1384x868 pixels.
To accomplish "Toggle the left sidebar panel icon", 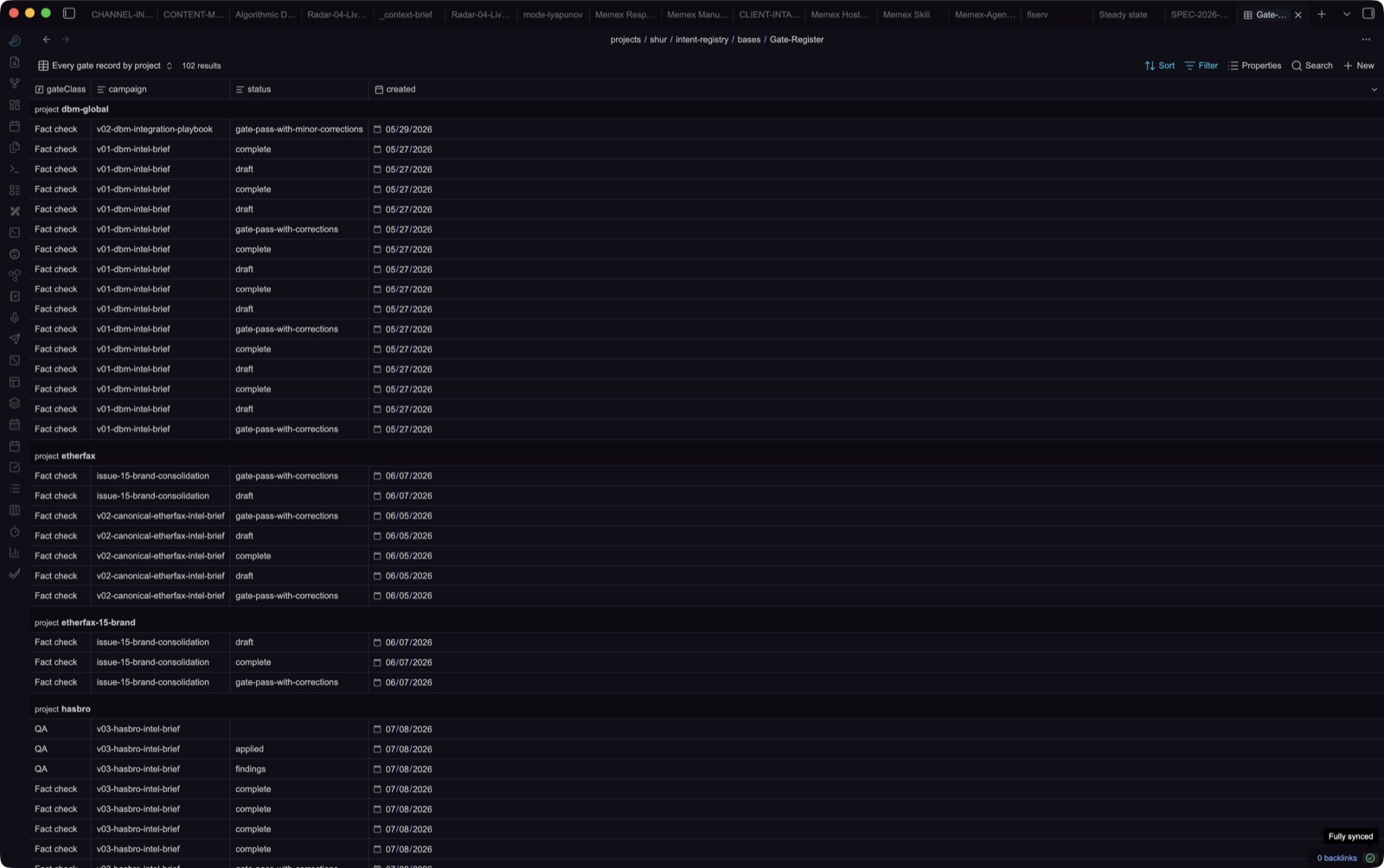I will [x=69, y=14].
